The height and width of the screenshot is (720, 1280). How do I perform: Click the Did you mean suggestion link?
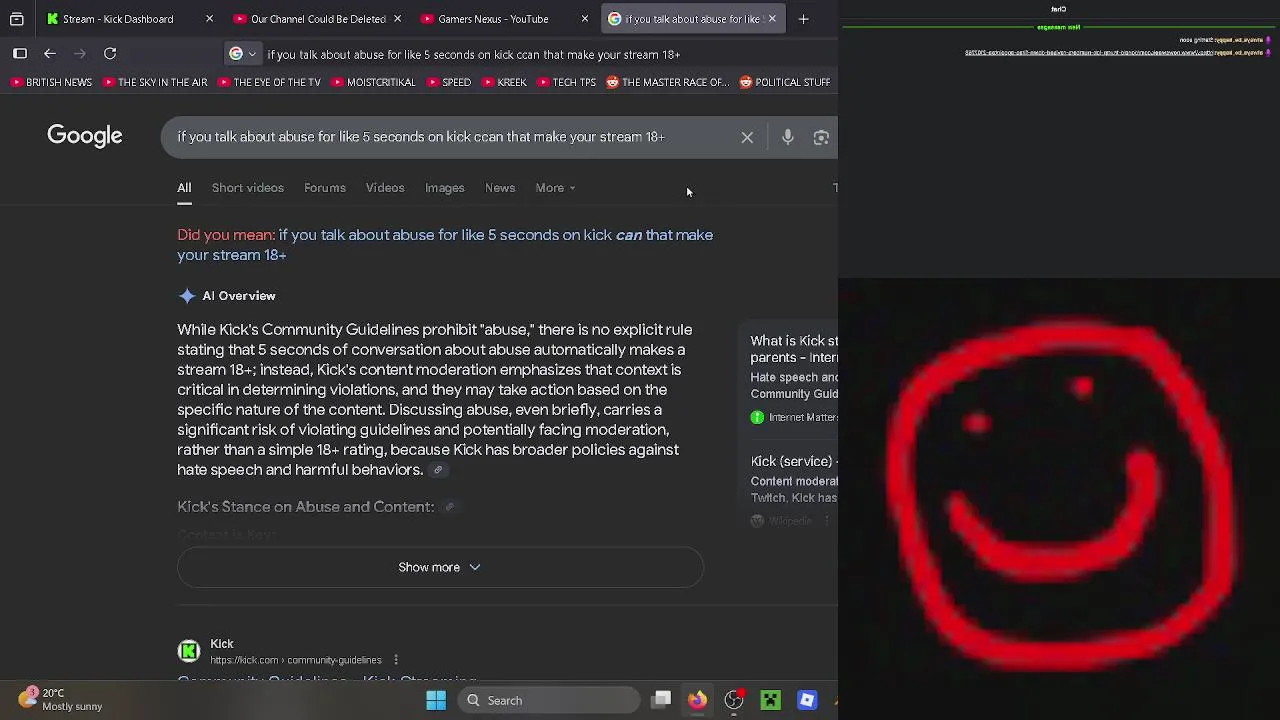point(445,245)
